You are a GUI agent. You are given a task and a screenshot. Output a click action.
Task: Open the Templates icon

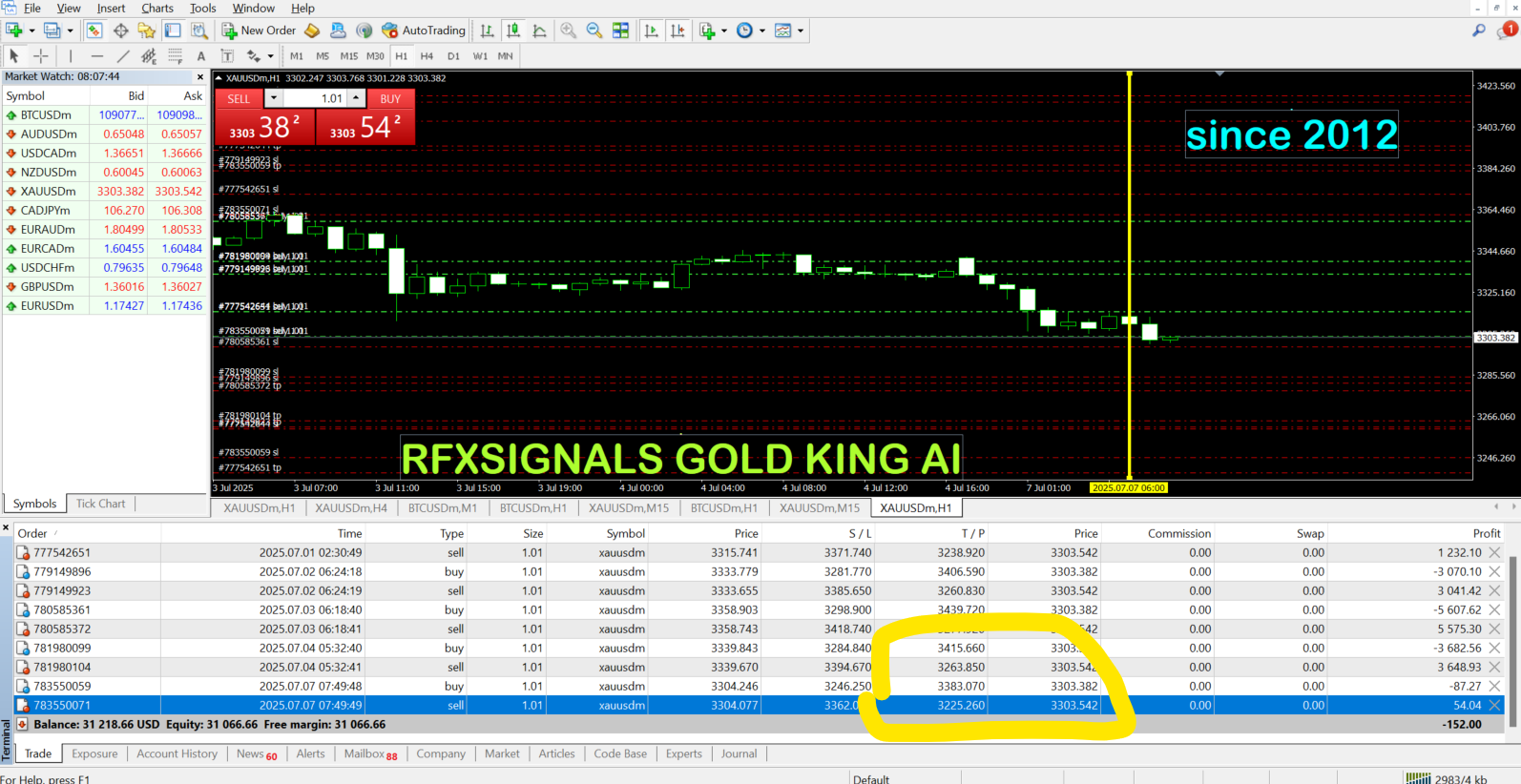[783, 31]
